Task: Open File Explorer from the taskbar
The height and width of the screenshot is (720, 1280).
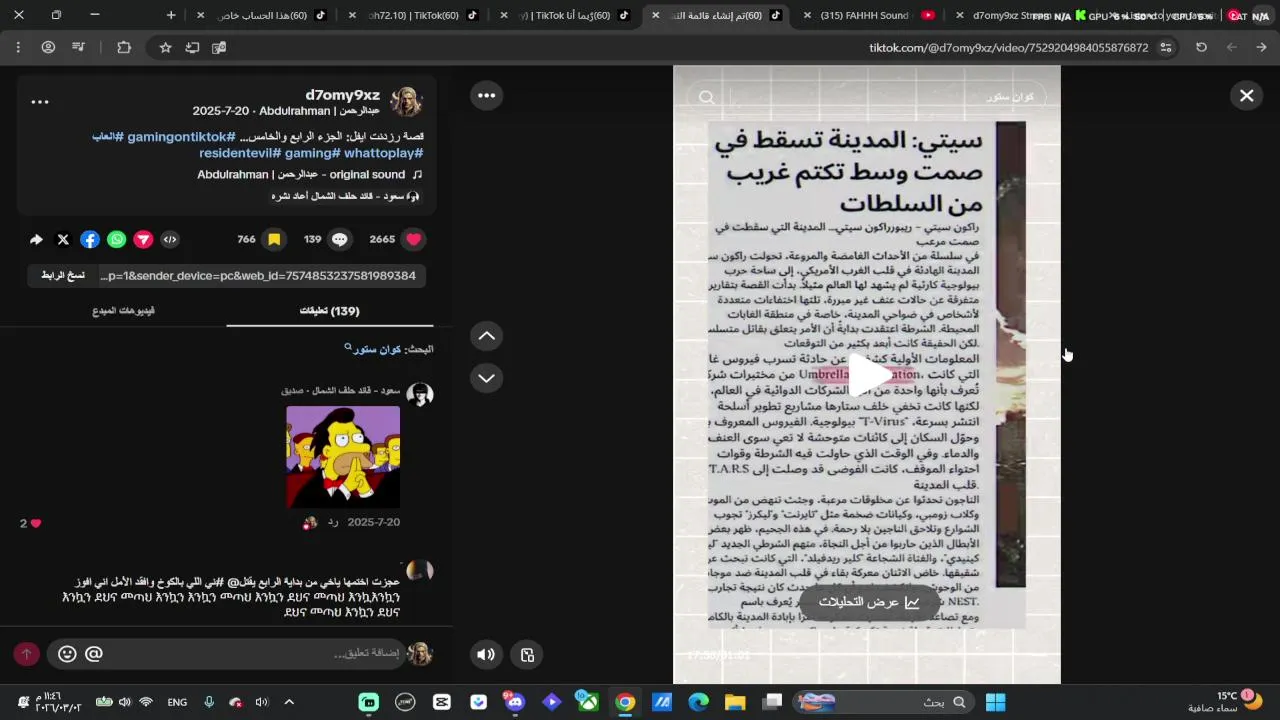Action: pos(735,702)
